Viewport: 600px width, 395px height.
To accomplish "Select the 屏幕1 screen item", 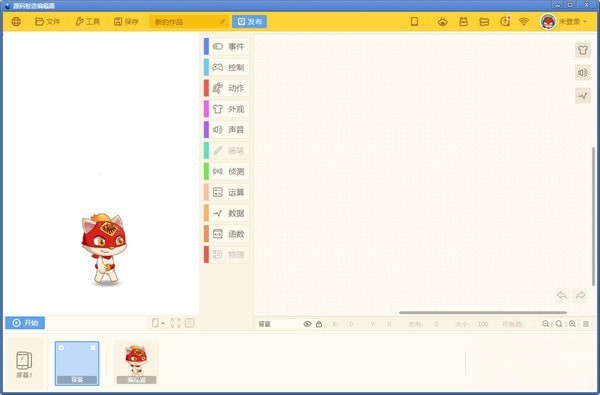I will (x=24, y=364).
